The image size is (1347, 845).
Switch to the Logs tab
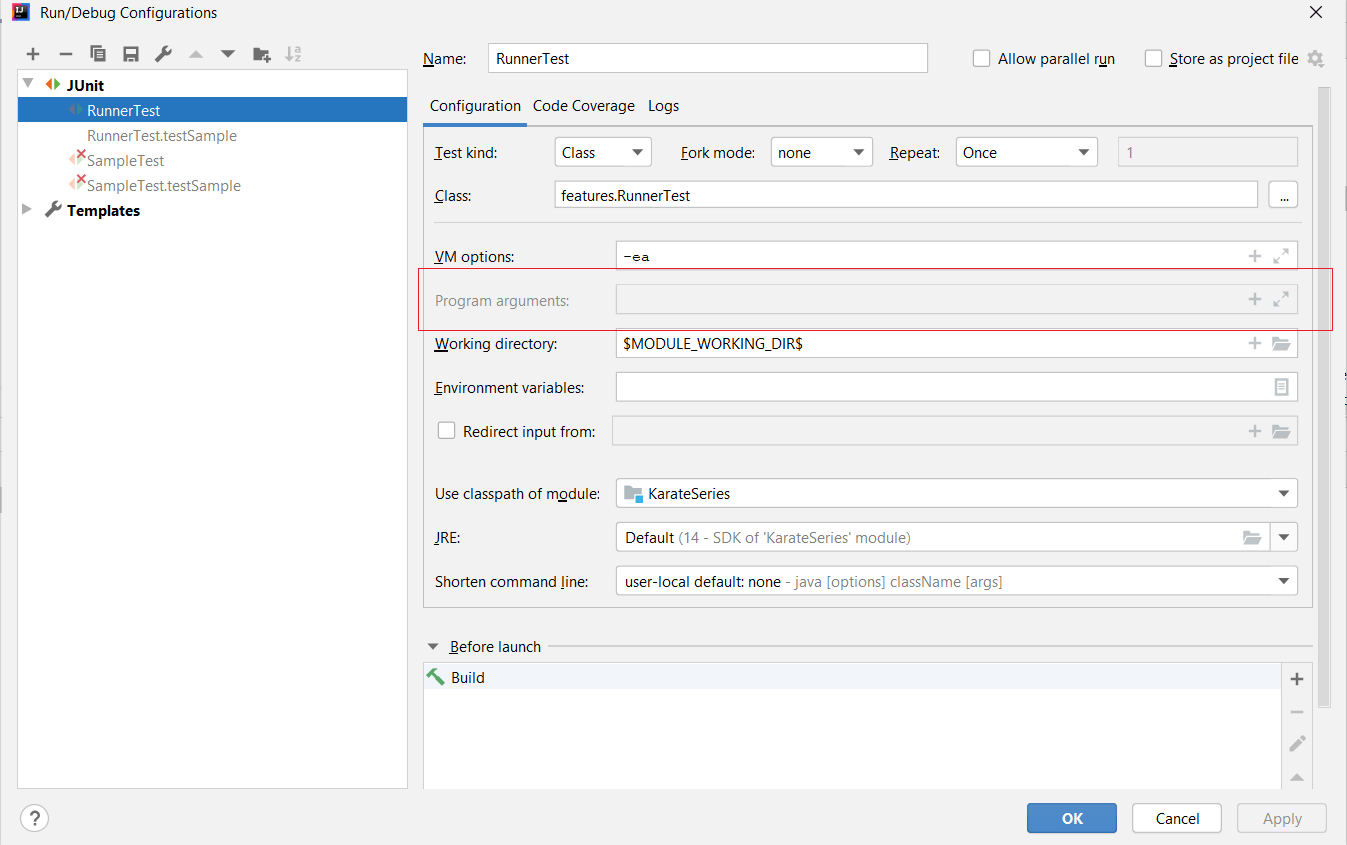pyautogui.click(x=663, y=106)
